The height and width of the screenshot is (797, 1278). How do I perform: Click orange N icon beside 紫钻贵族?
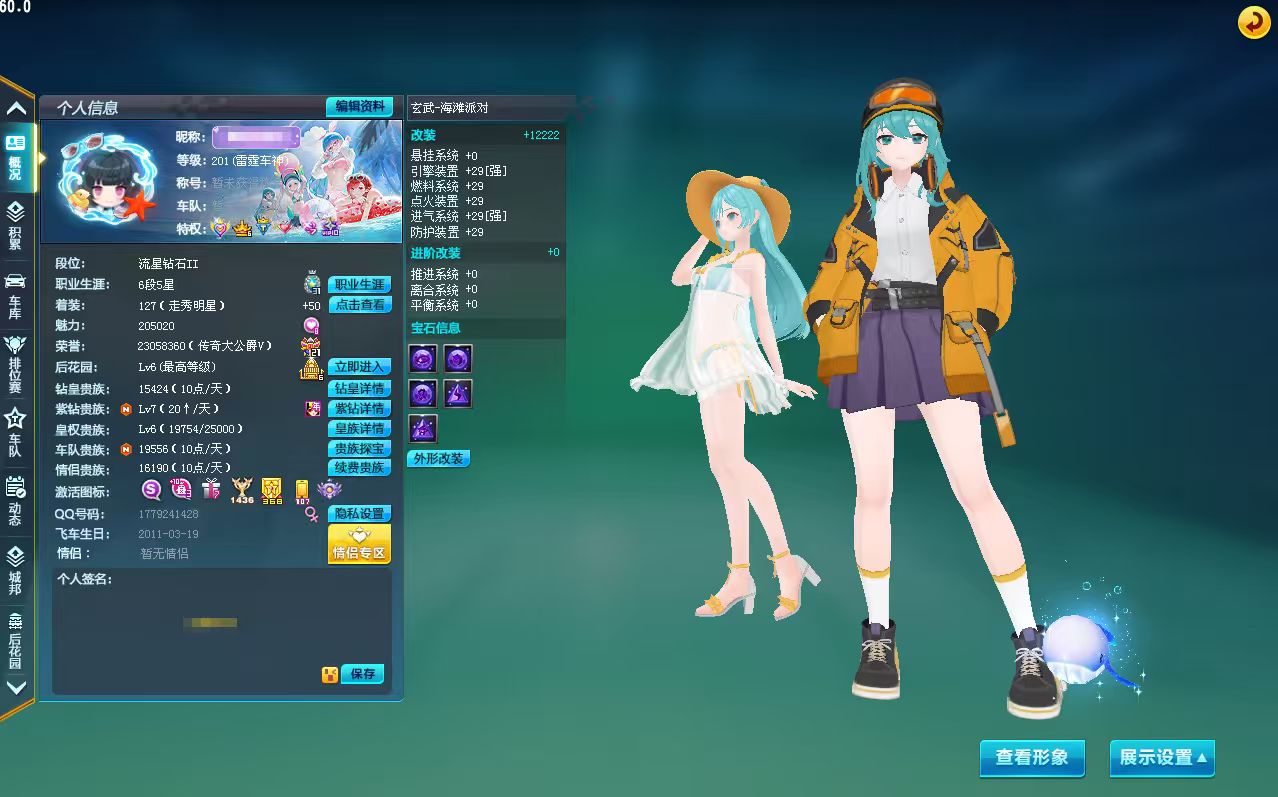coord(126,409)
